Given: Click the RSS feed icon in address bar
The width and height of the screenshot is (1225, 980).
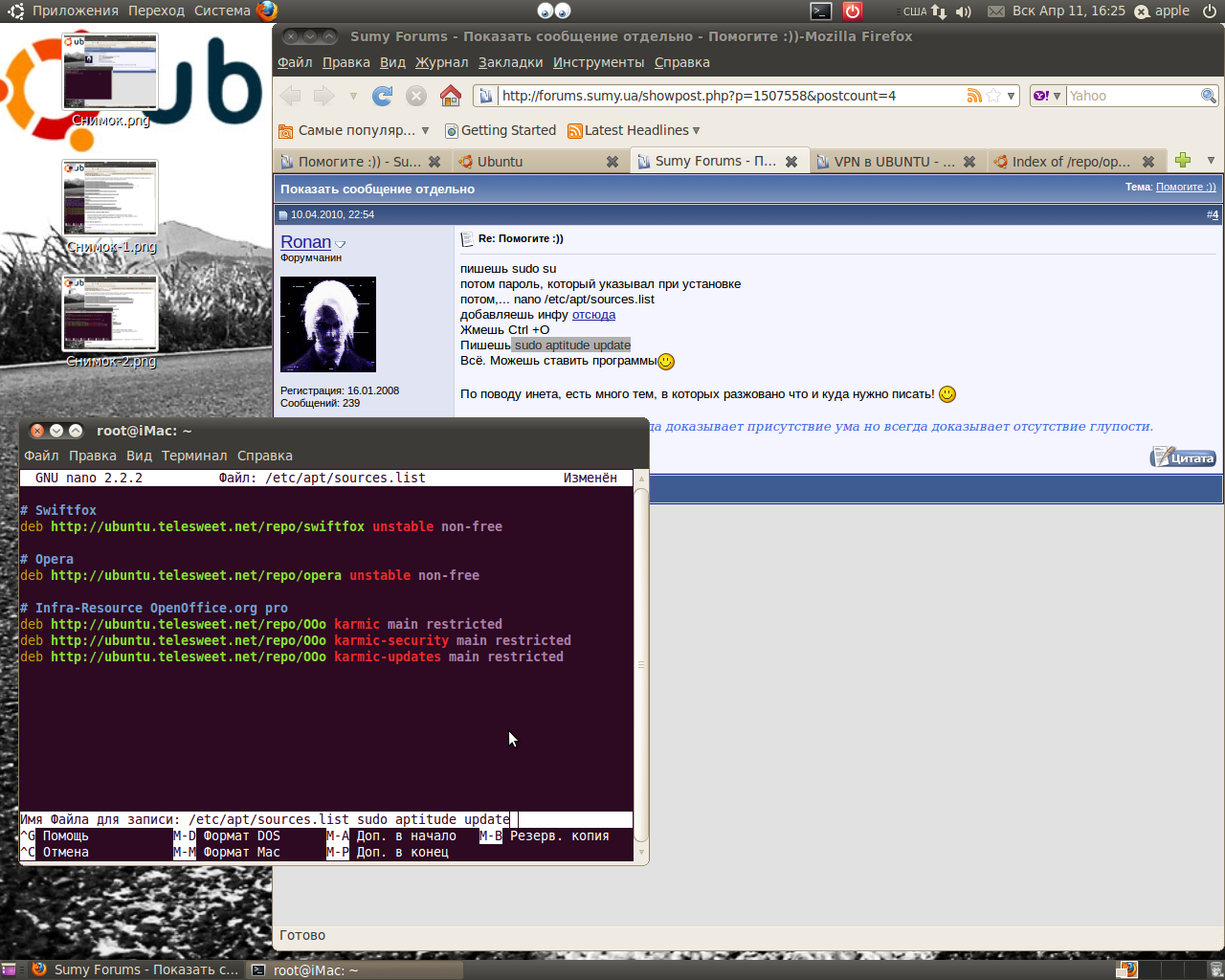Looking at the screenshot, I should (974, 96).
